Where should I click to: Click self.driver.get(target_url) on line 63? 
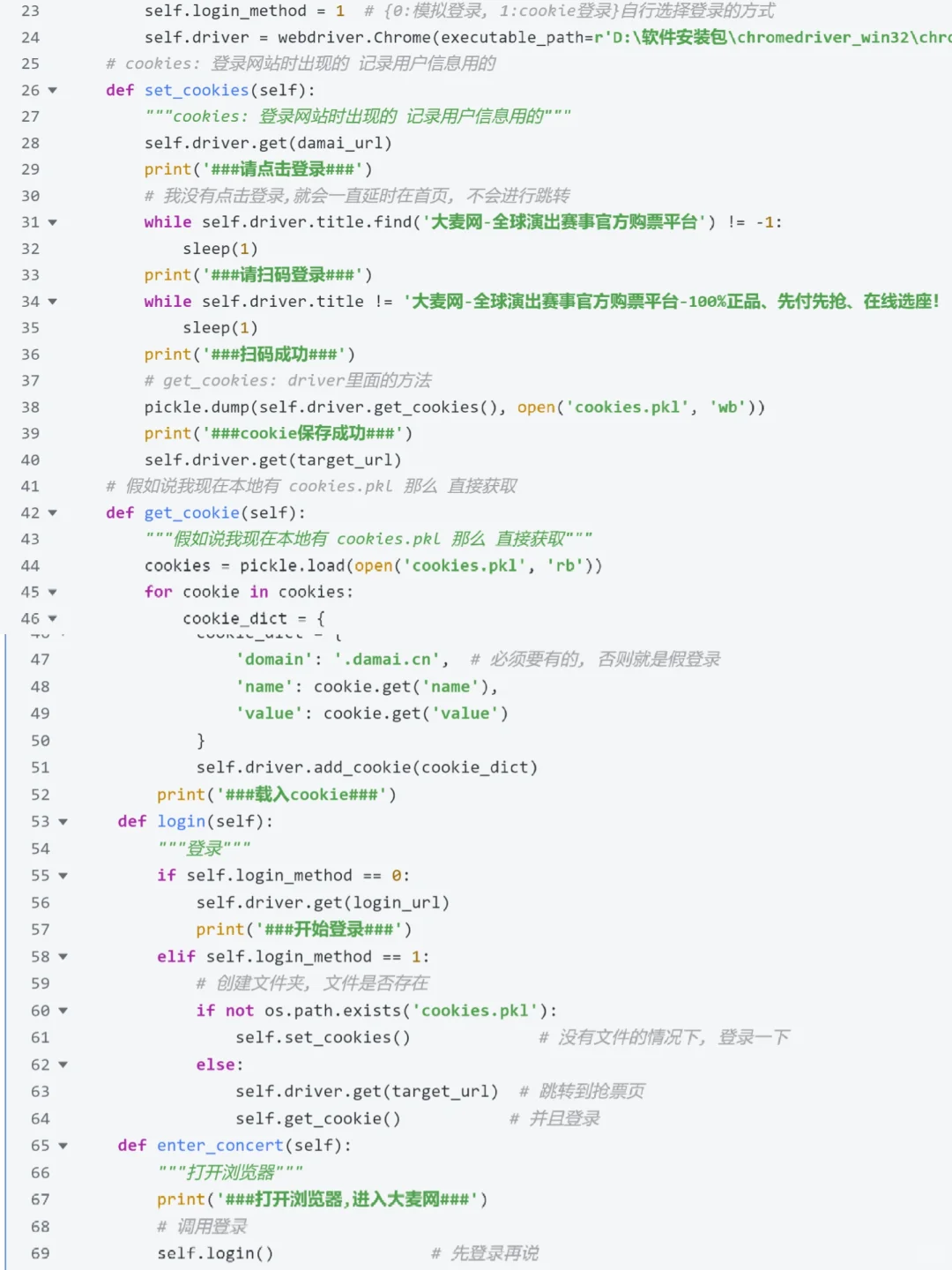367,1091
